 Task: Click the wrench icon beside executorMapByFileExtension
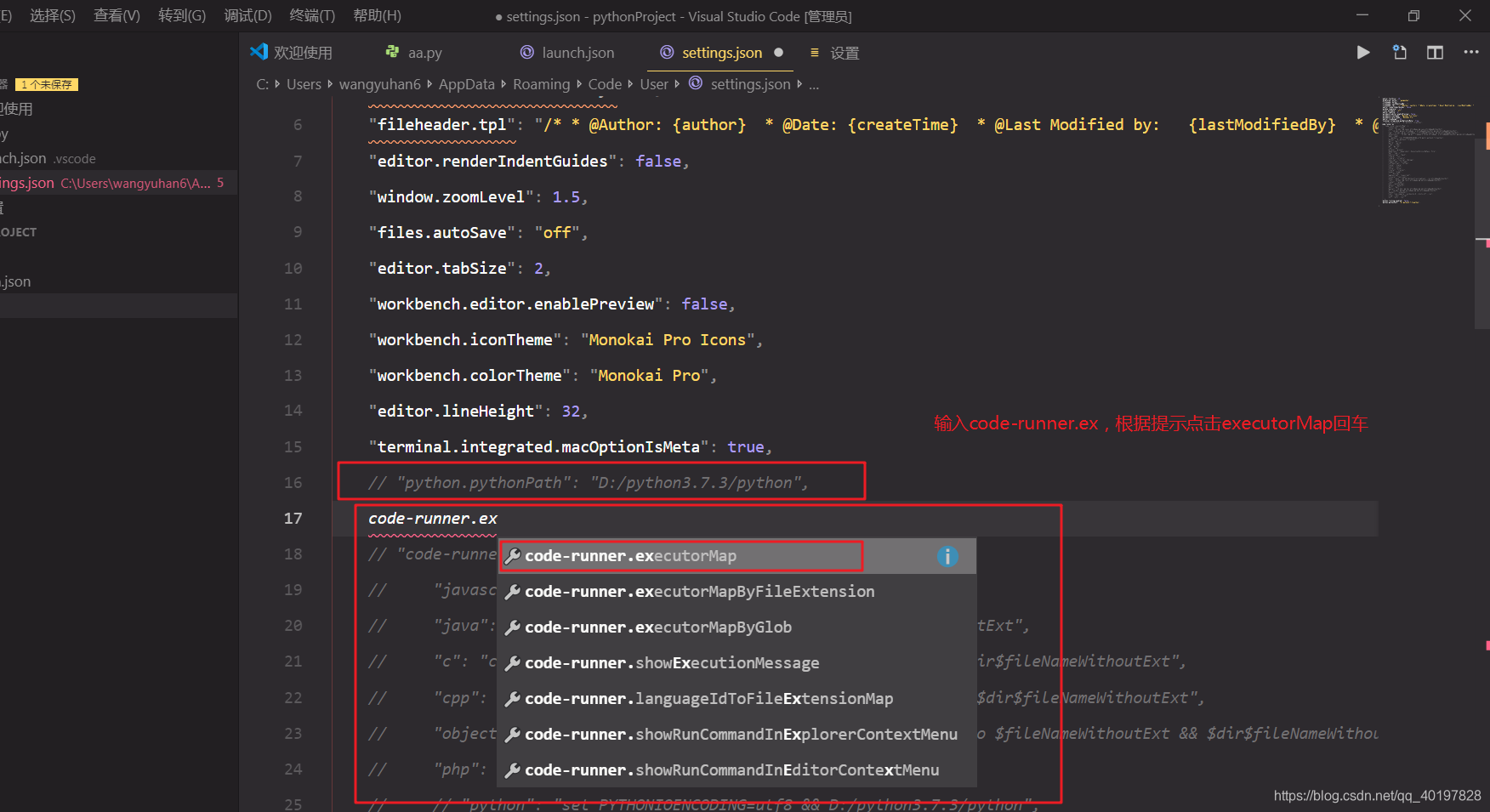point(513,592)
